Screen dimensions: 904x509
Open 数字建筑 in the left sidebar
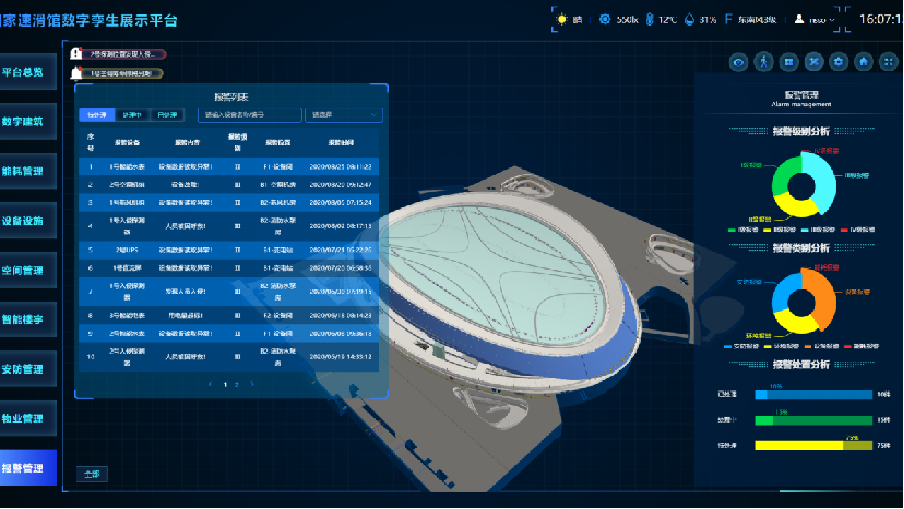pos(24,121)
